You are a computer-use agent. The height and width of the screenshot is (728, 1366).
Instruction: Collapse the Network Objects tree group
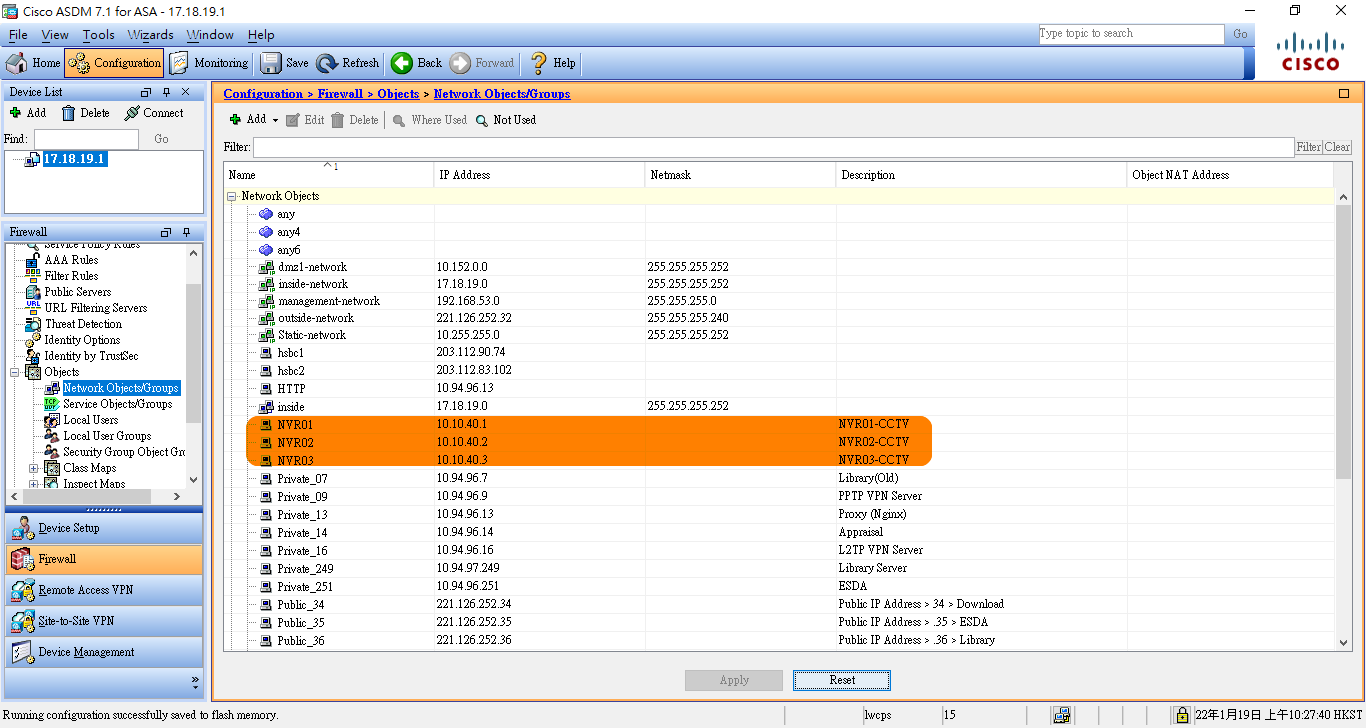tap(232, 197)
